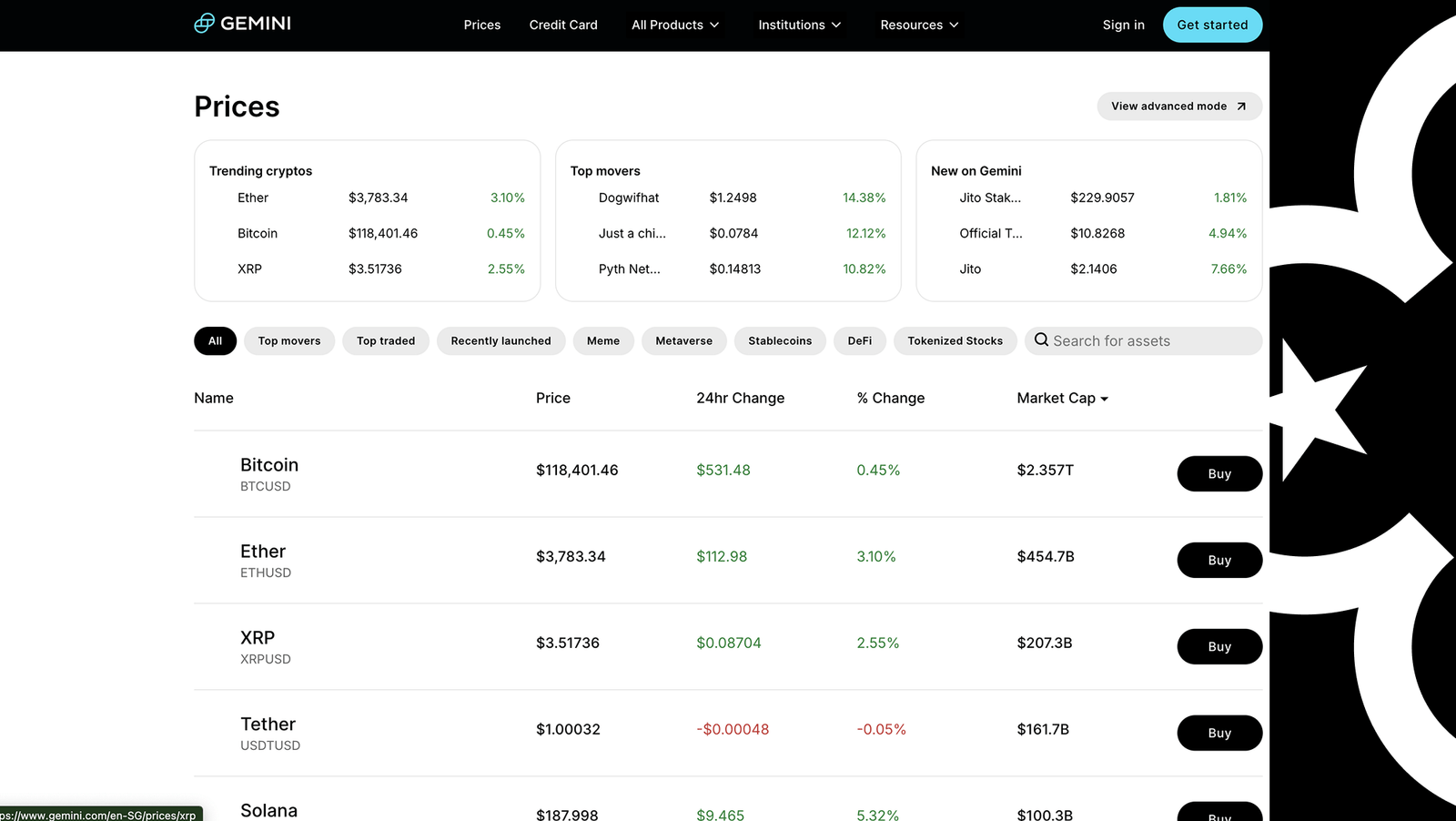Open the Prices nav item
This screenshot has height=821, width=1456.
click(481, 25)
